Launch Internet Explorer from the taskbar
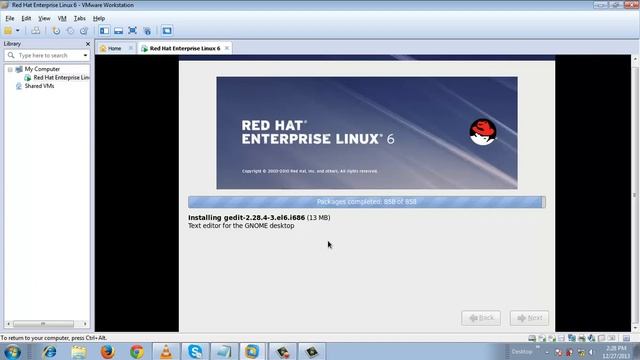 [x=49, y=352]
